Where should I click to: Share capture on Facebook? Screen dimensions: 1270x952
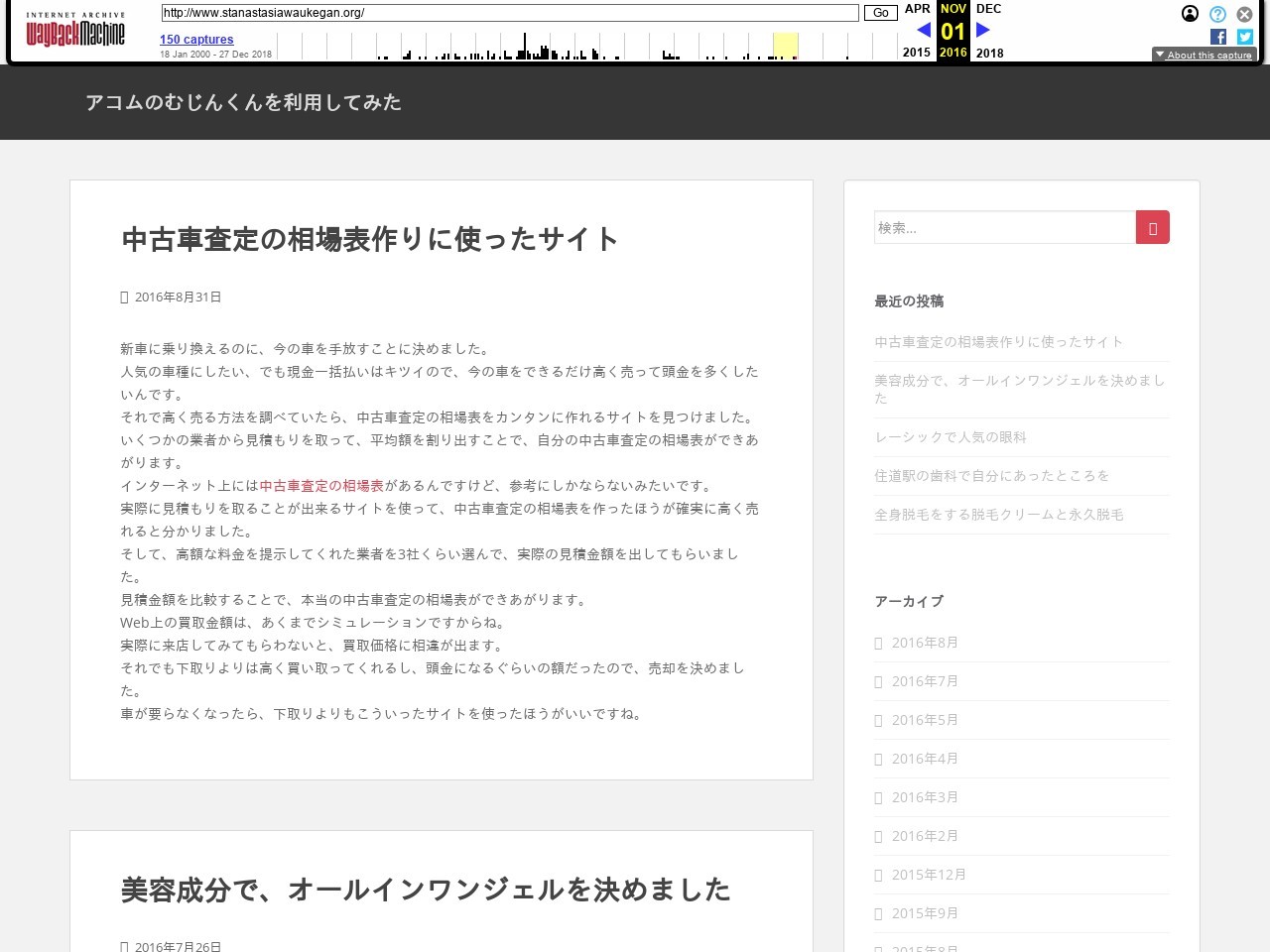[1218, 37]
